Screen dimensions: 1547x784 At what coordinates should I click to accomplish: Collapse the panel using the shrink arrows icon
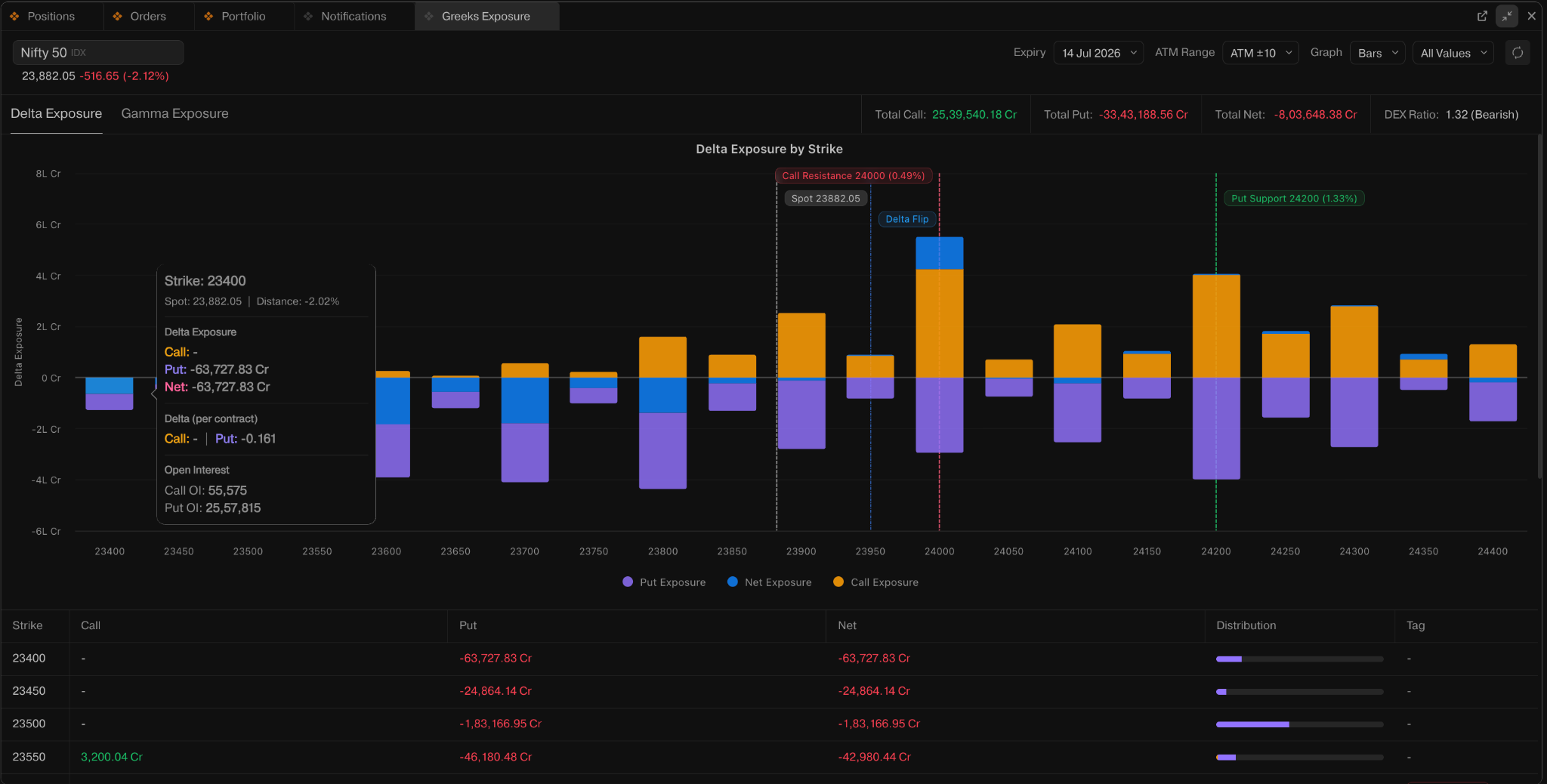point(1507,16)
